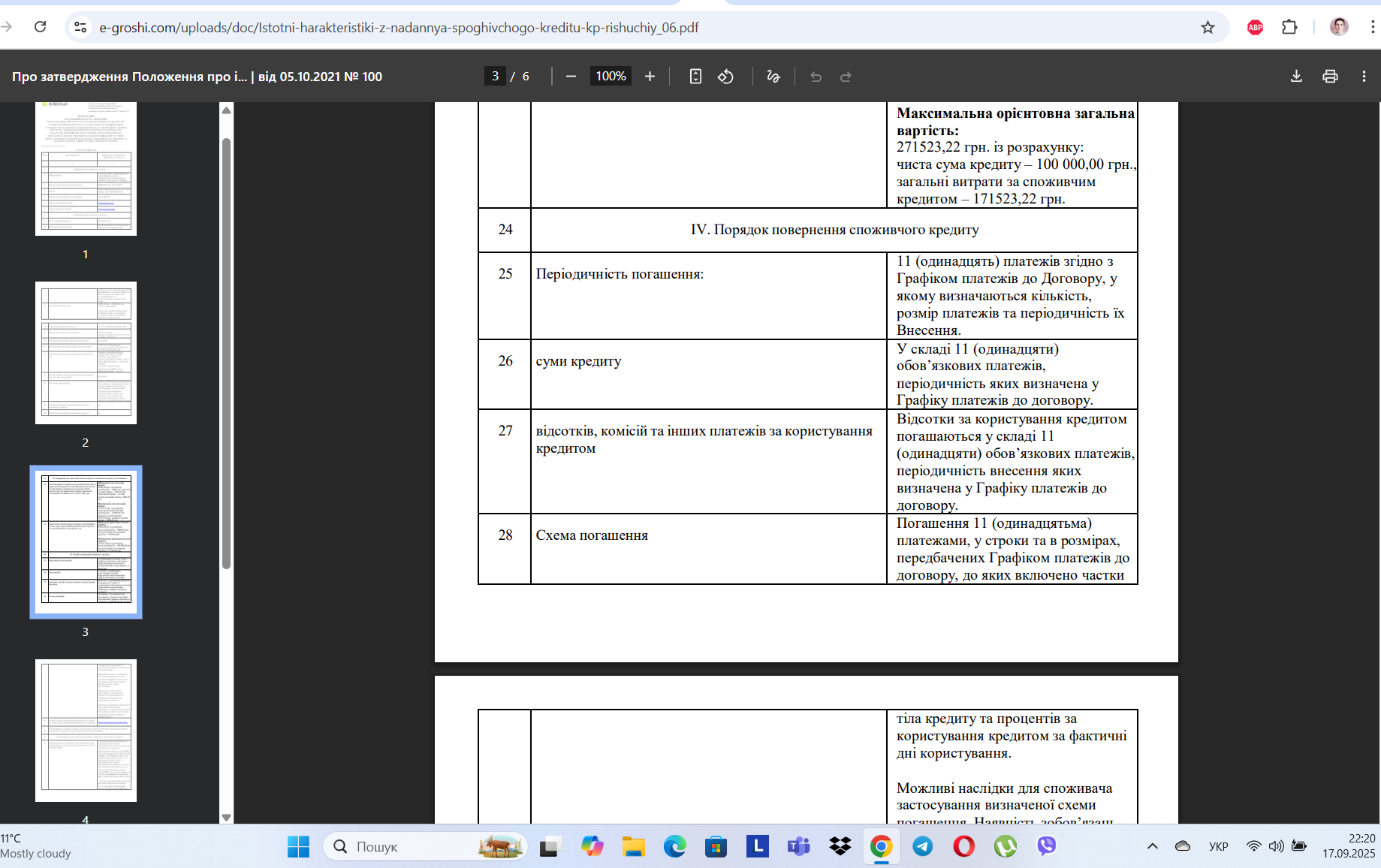Open Opera browser from the taskbar
Viewport: 1381px width, 868px height.
click(x=963, y=846)
